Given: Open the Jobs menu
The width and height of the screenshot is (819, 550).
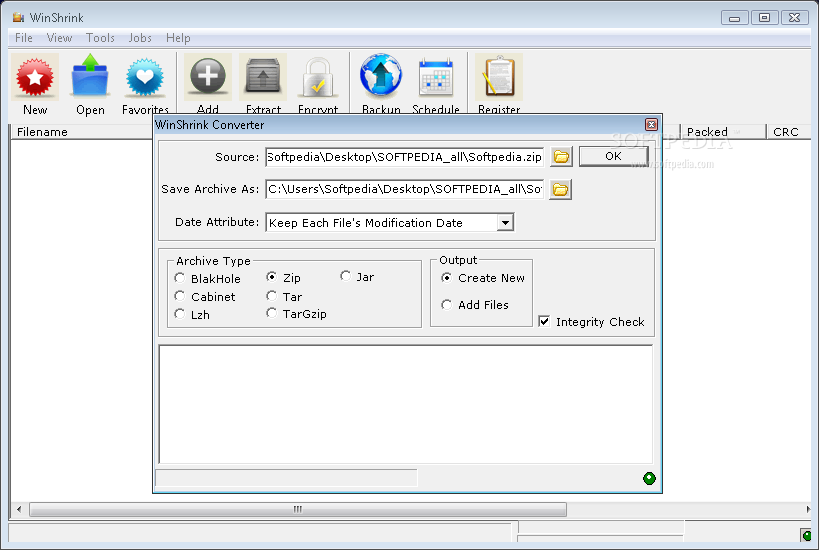Looking at the screenshot, I should point(140,38).
